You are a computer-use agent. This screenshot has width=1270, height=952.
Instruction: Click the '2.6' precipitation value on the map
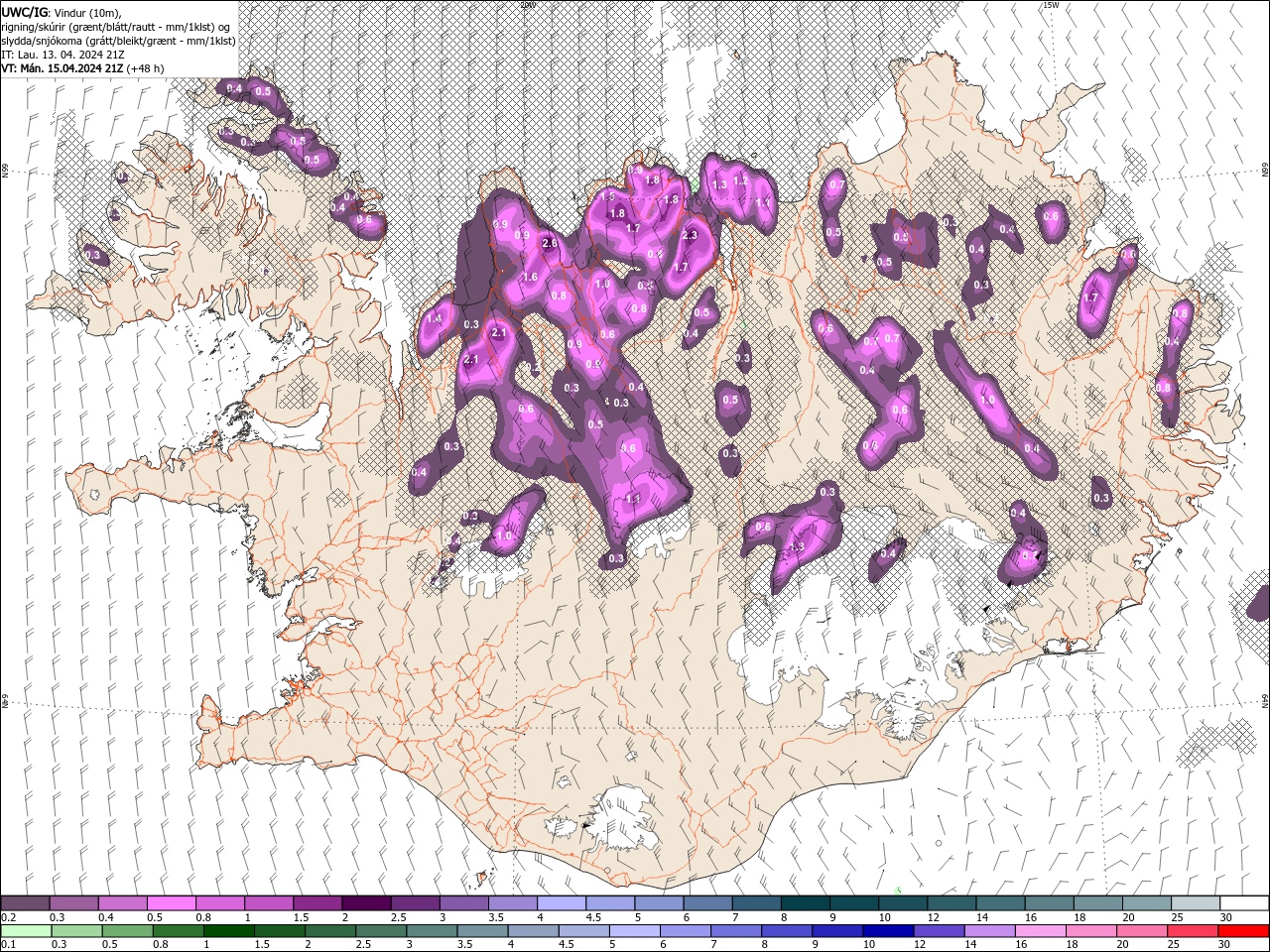pyautogui.click(x=549, y=243)
